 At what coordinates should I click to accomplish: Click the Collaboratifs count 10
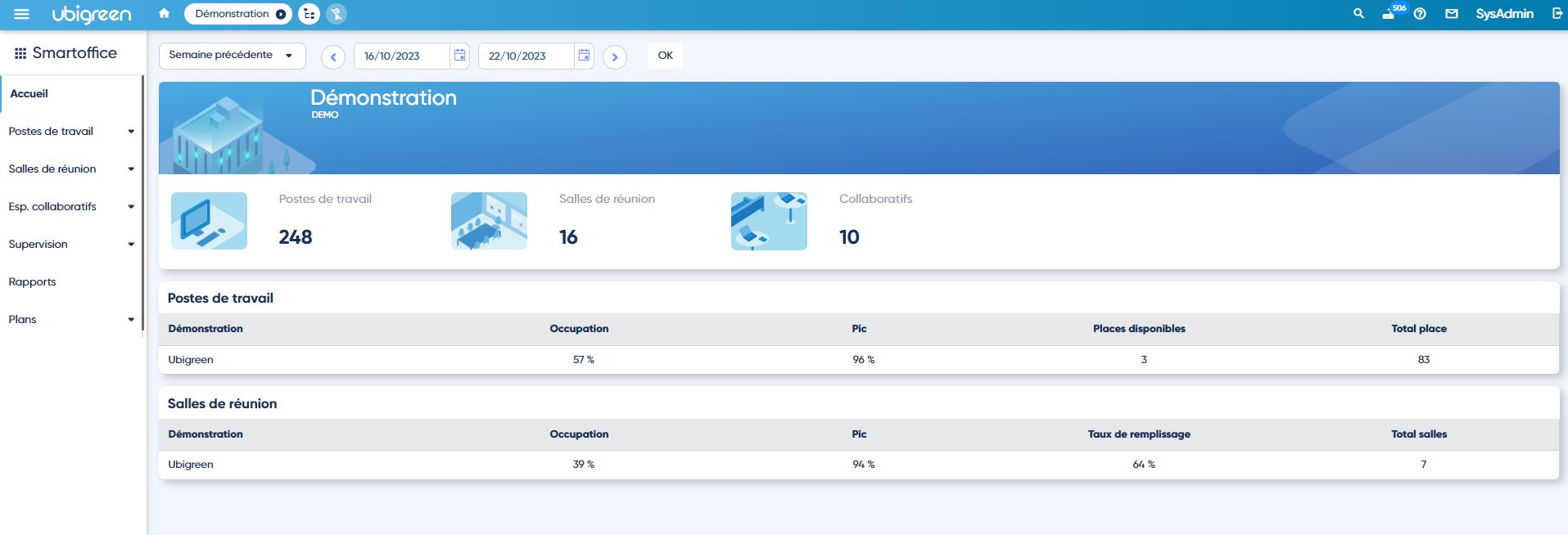click(849, 237)
